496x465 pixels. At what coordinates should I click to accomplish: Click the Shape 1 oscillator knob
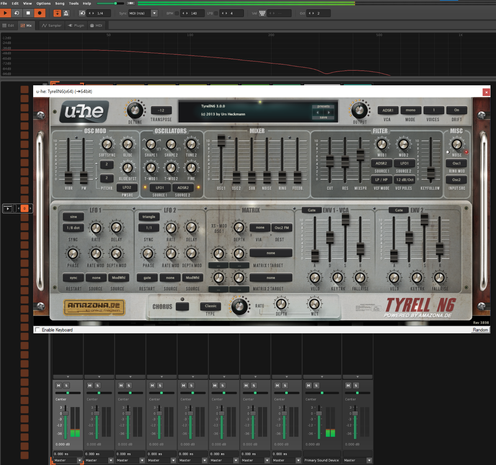151,144
